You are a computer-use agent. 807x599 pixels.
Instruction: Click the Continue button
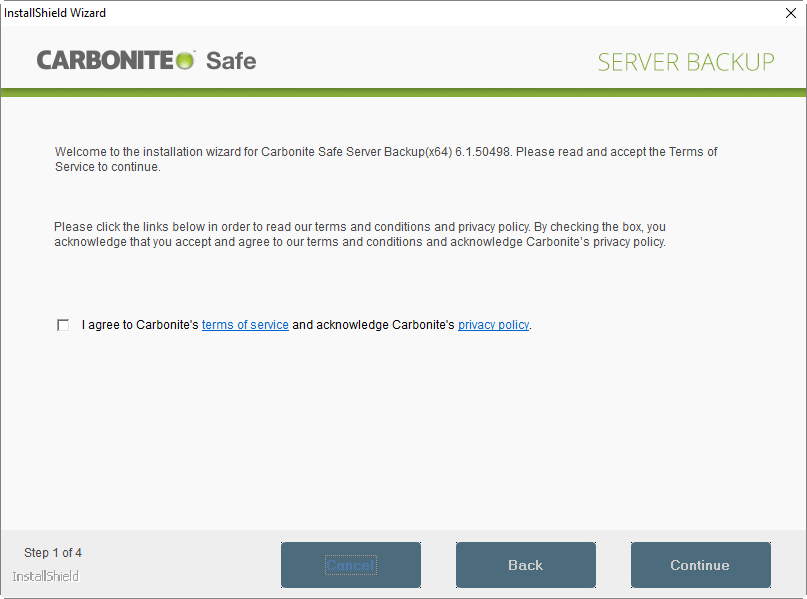pyautogui.click(x=700, y=565)
